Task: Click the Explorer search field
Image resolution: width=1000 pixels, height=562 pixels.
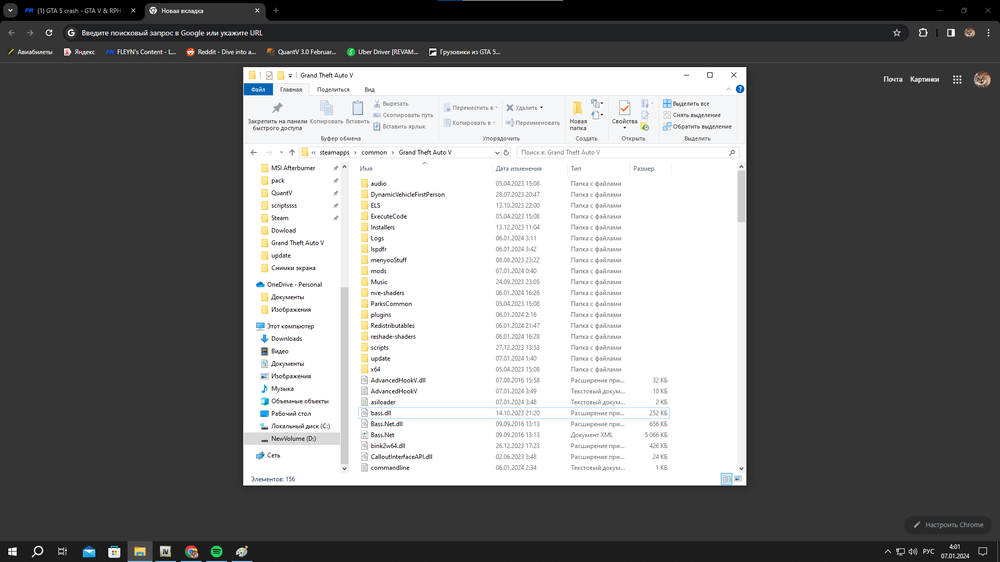Action: [x=628, y=152]
